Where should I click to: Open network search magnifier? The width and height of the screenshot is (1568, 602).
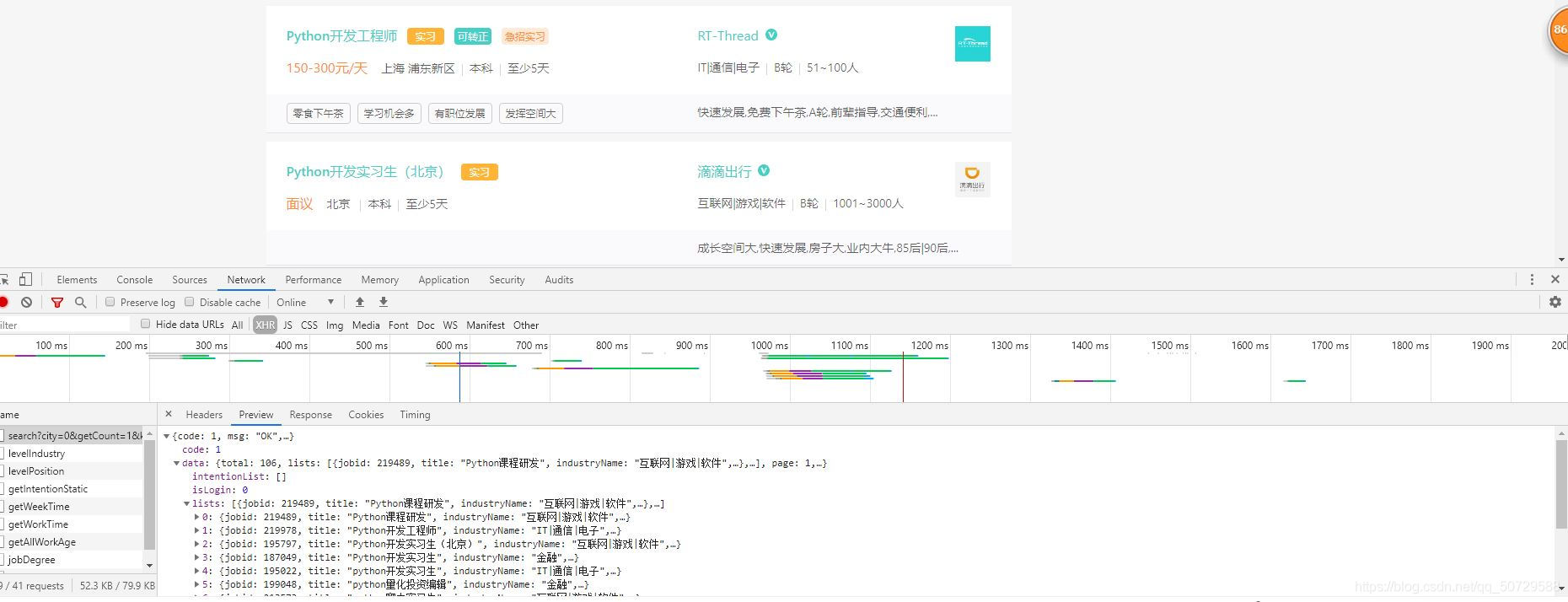point(81,302)
